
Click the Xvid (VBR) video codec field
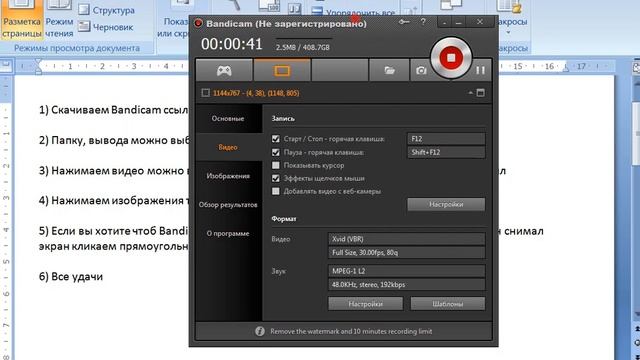[x=407, y=239]
